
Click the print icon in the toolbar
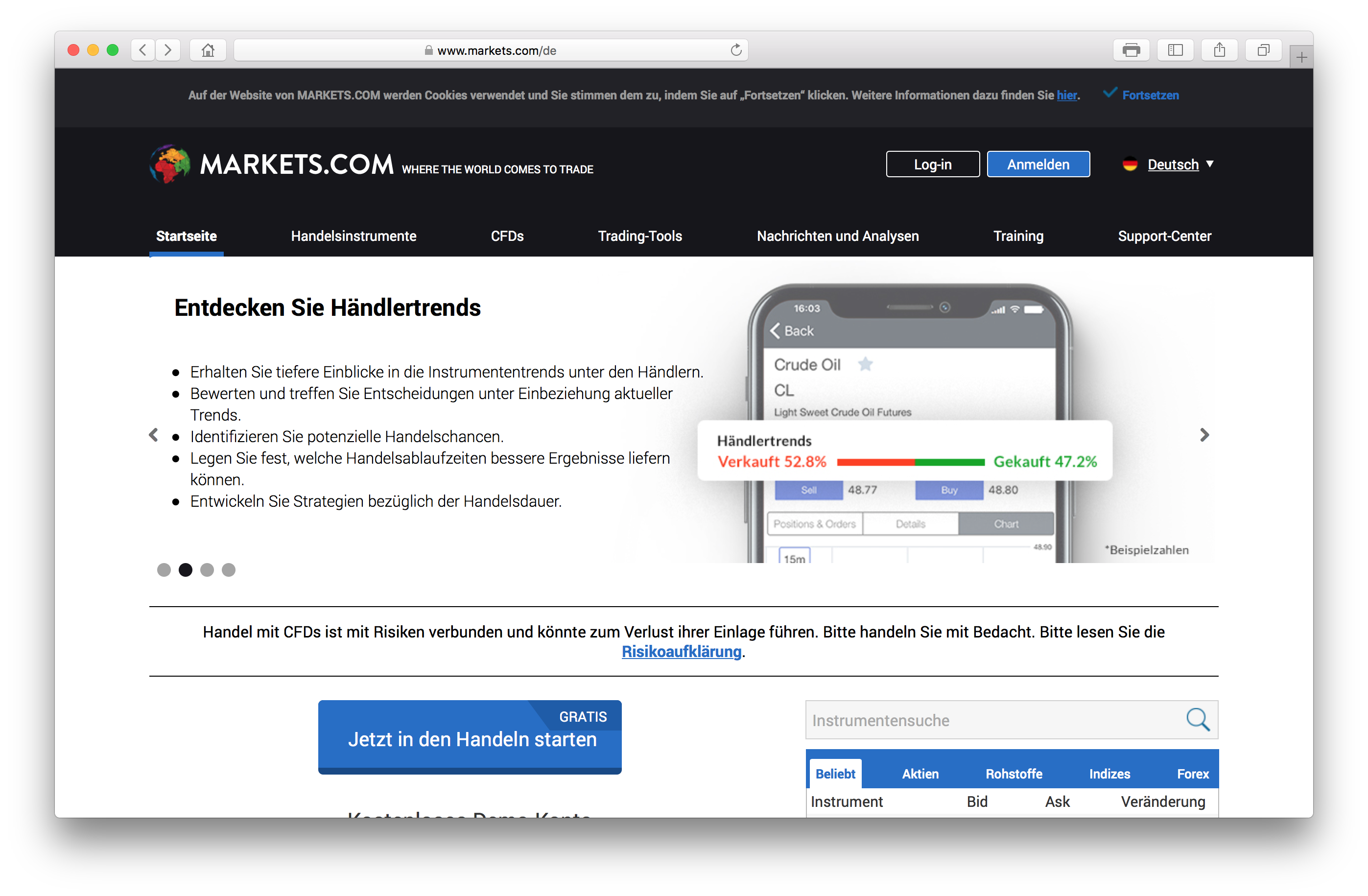tap(1131, 50)
